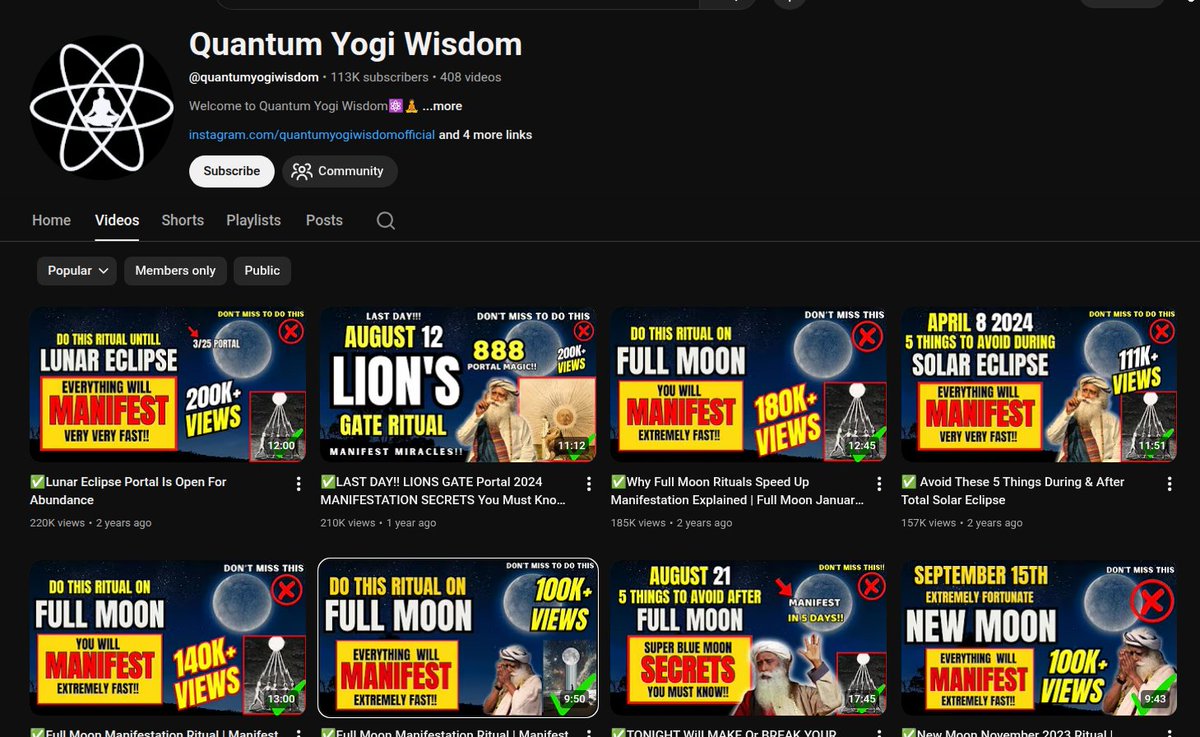This screenshot has height=737, width=1200.
Task: Click the '185K views • 2 years ago' text
Action: click(671, 523)
